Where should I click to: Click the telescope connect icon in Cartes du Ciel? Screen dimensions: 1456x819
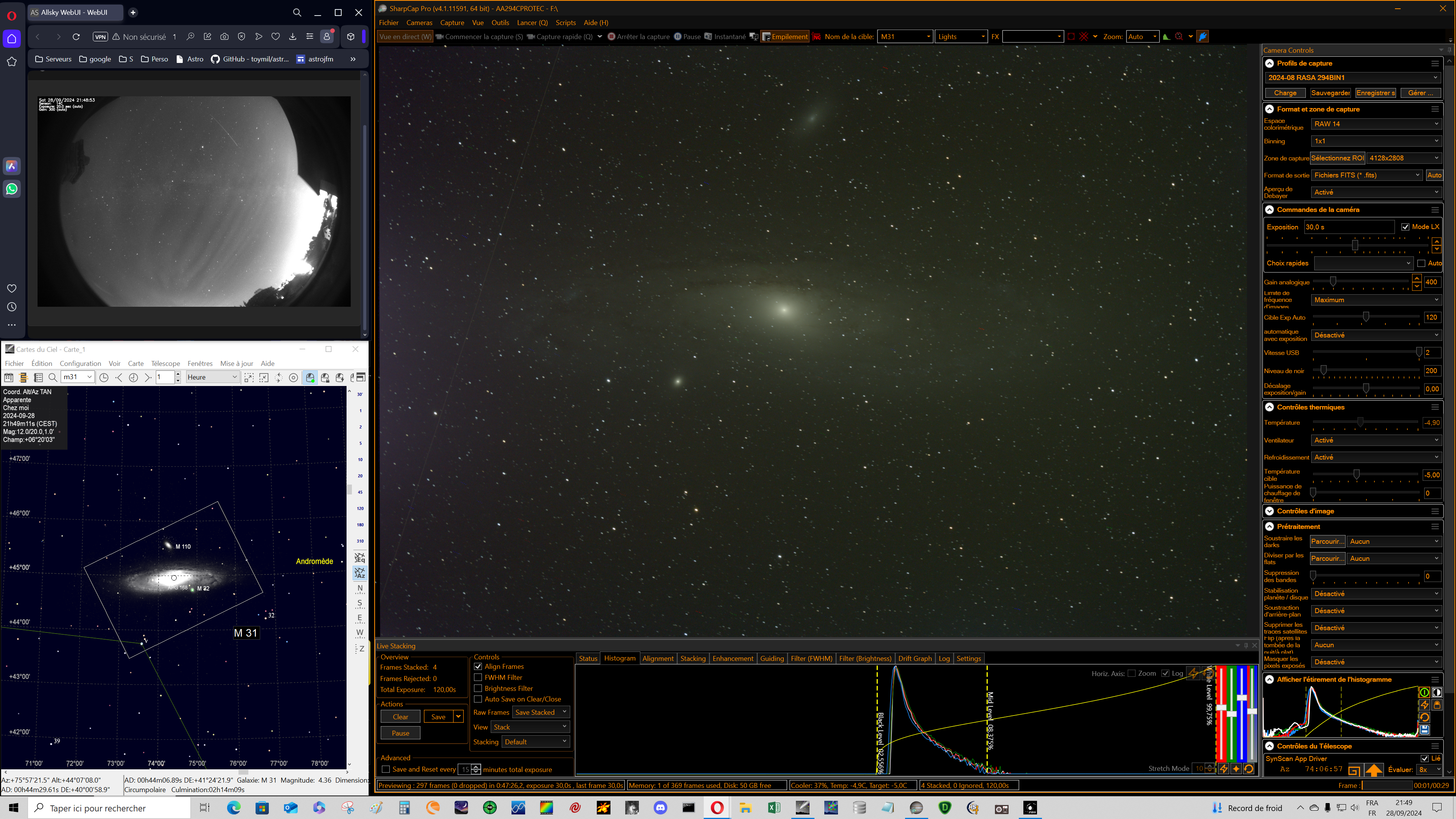310,378
